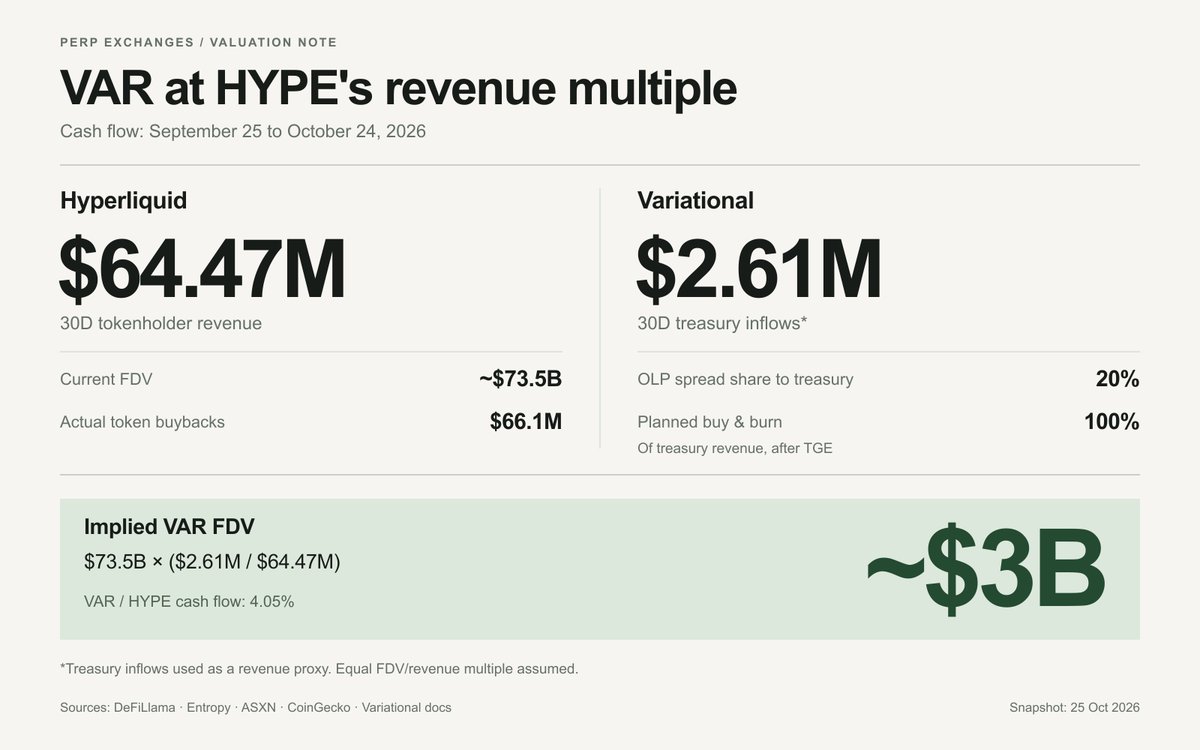Select the $66.1M buybacks value
The width and height of the screenshot is (1200, 750).
click(x=526, y=422)
